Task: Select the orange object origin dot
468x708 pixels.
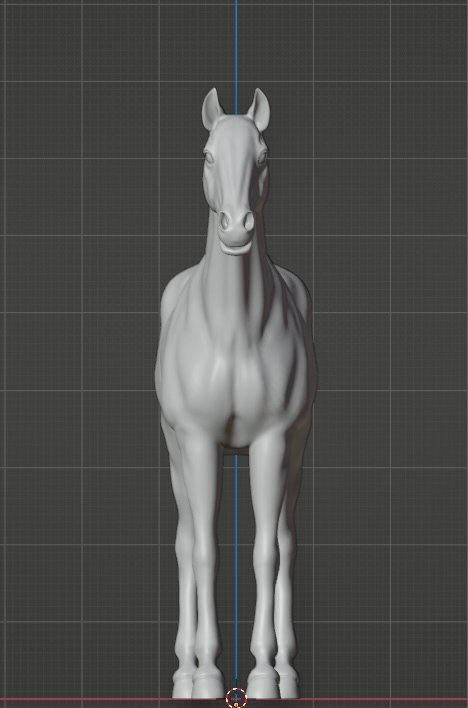Action: point(236,704)
